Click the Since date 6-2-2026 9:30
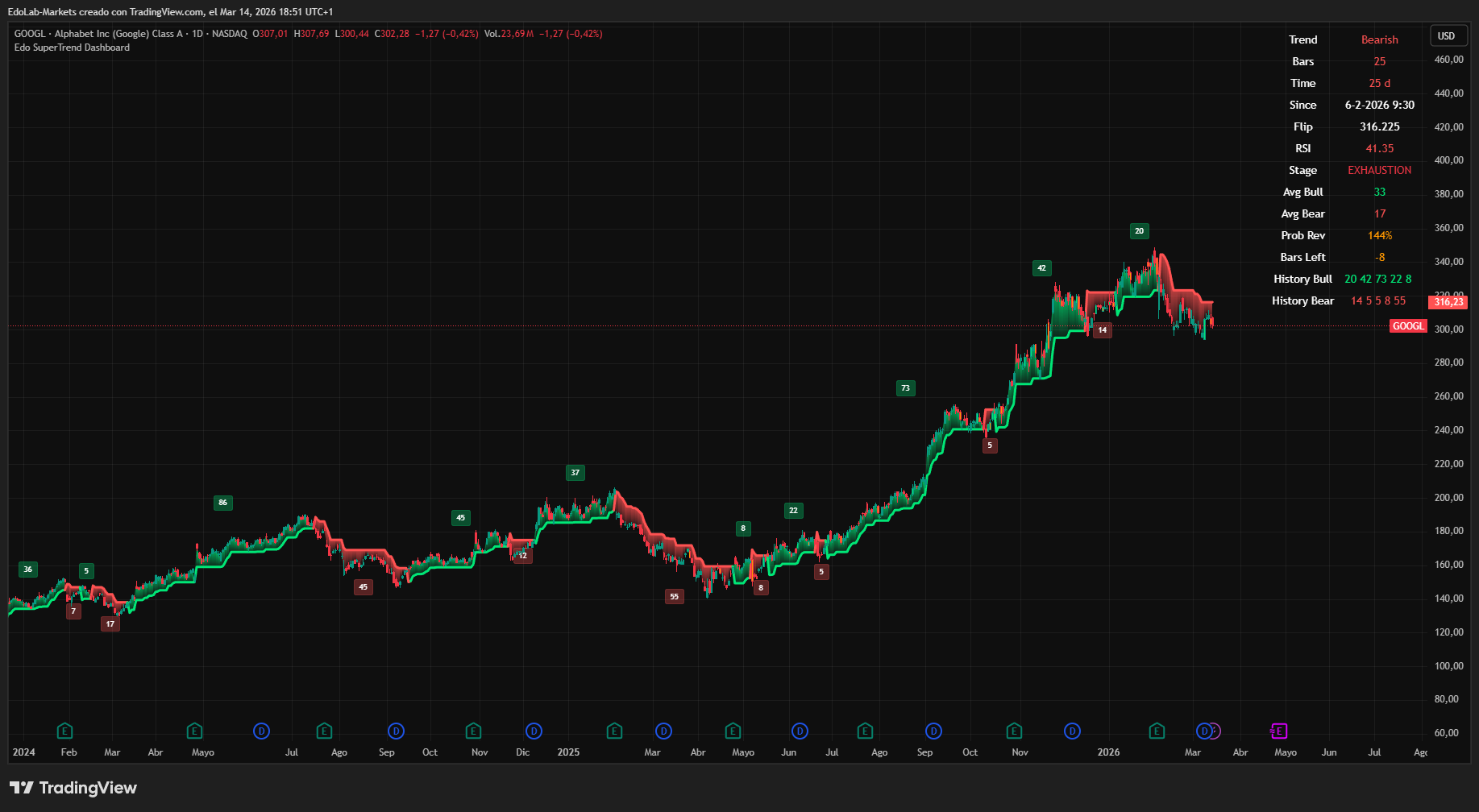Screen dimensions: 1479x812 (x=1380, y=105)
